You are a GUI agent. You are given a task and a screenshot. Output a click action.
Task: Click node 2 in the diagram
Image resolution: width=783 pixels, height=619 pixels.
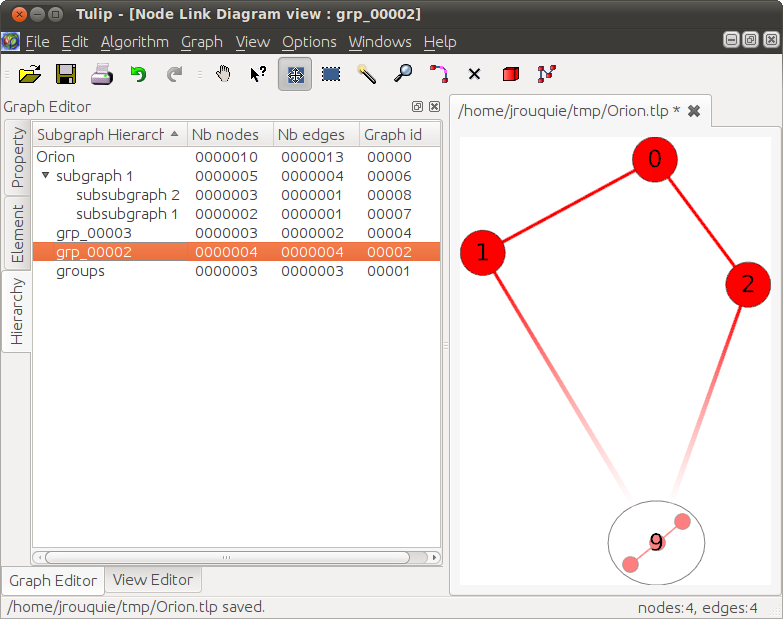[748, 284]
